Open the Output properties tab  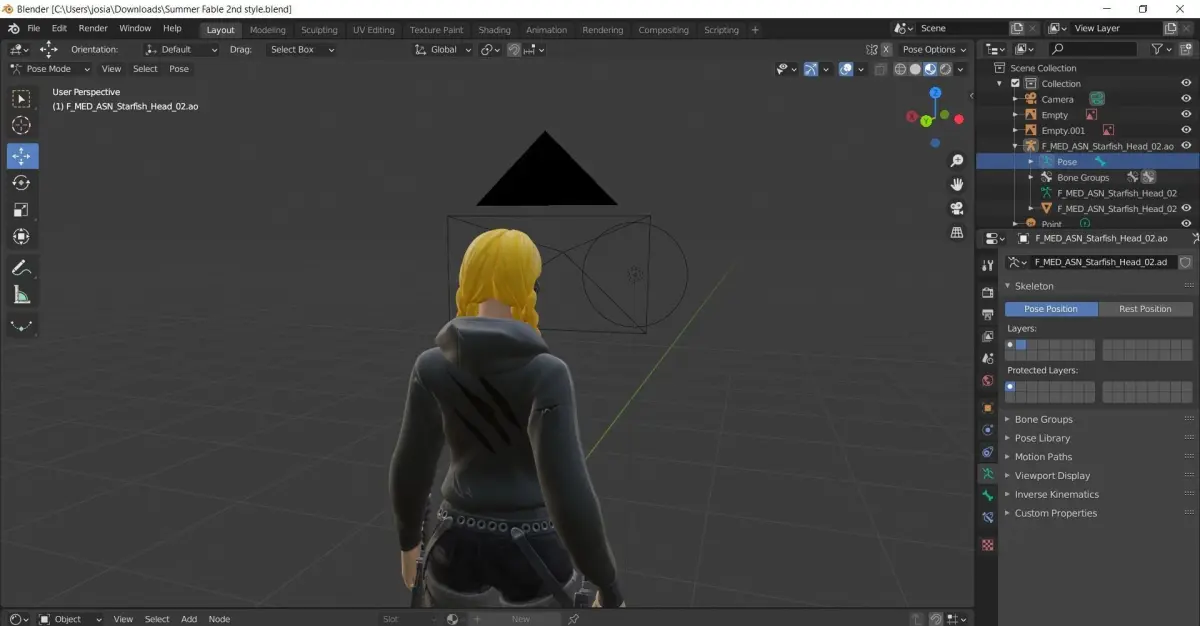coord(988,314)
